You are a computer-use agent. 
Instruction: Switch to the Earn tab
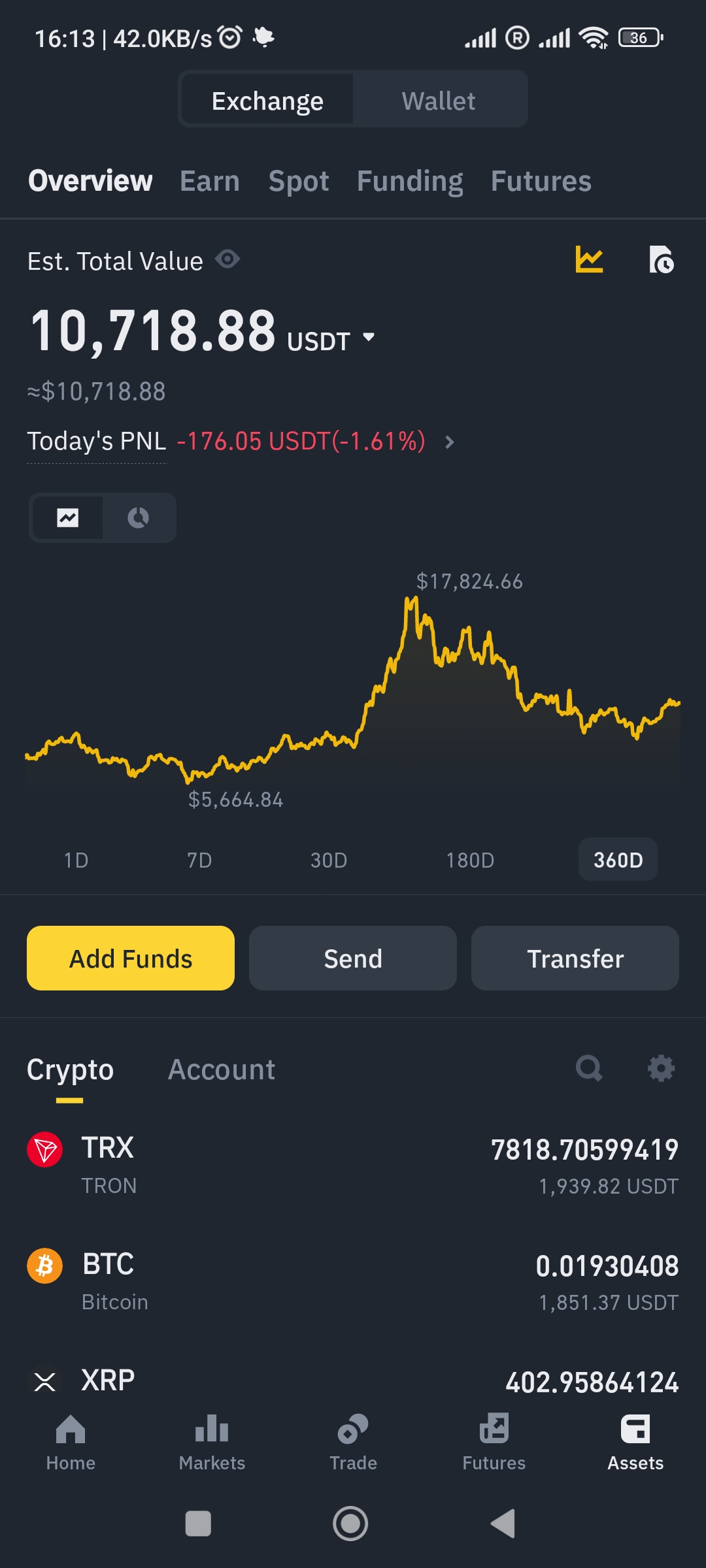210,181
